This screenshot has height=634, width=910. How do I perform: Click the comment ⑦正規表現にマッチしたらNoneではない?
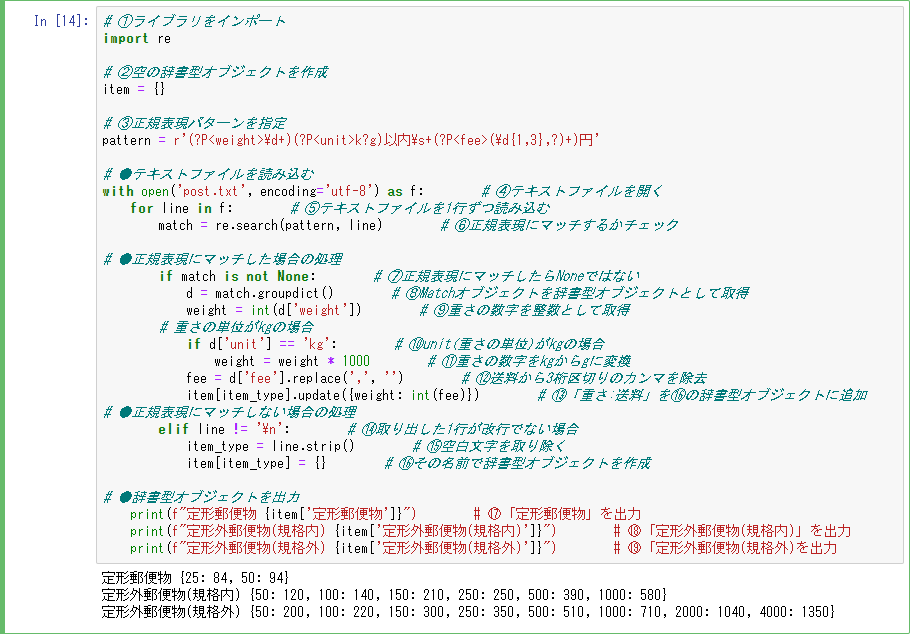(x=507, y=276)
